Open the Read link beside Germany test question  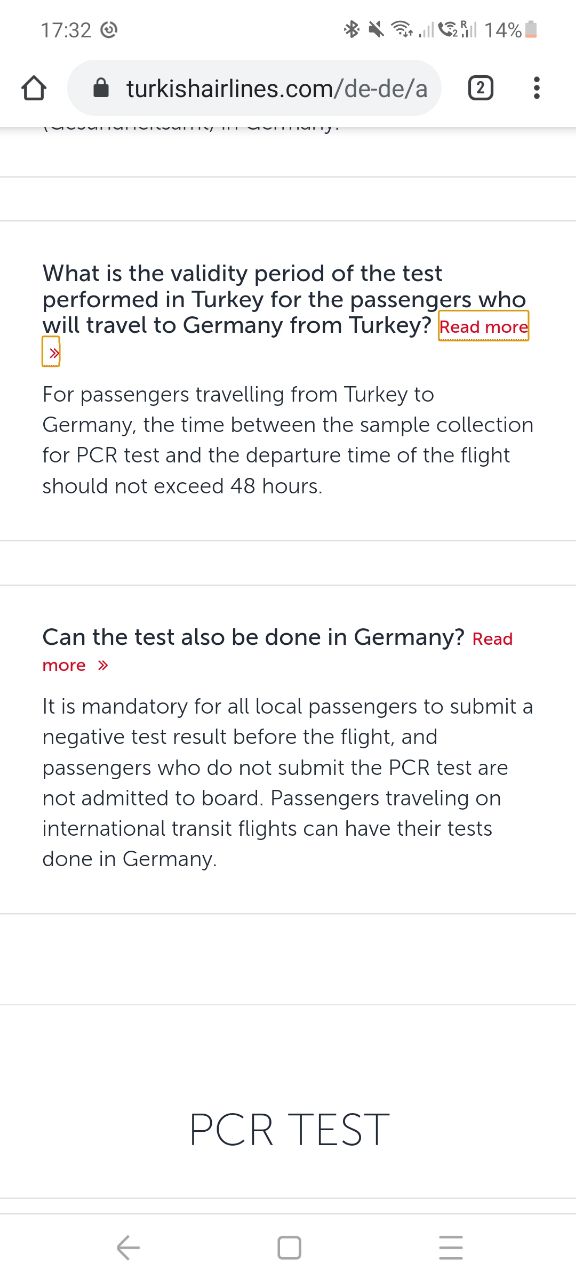point(492,638)
